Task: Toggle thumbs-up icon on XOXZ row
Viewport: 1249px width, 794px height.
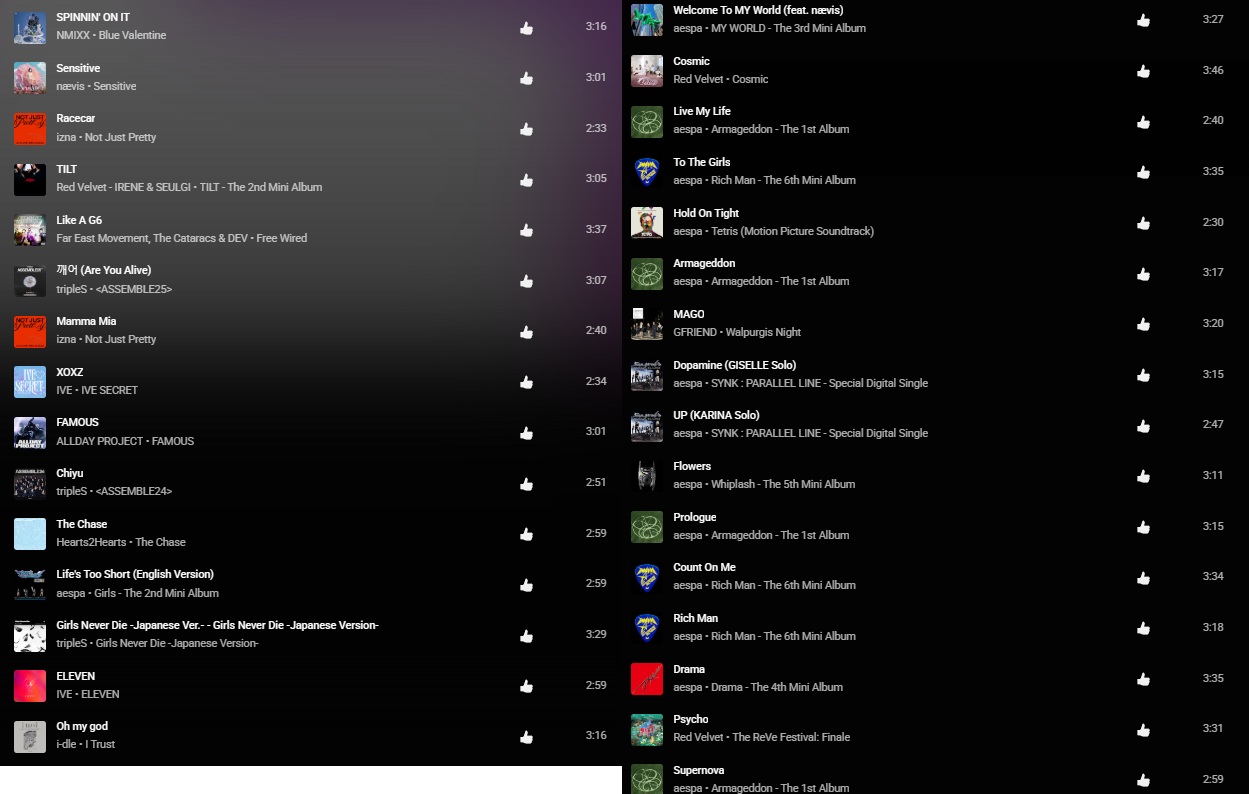Action: pos(526,382)
